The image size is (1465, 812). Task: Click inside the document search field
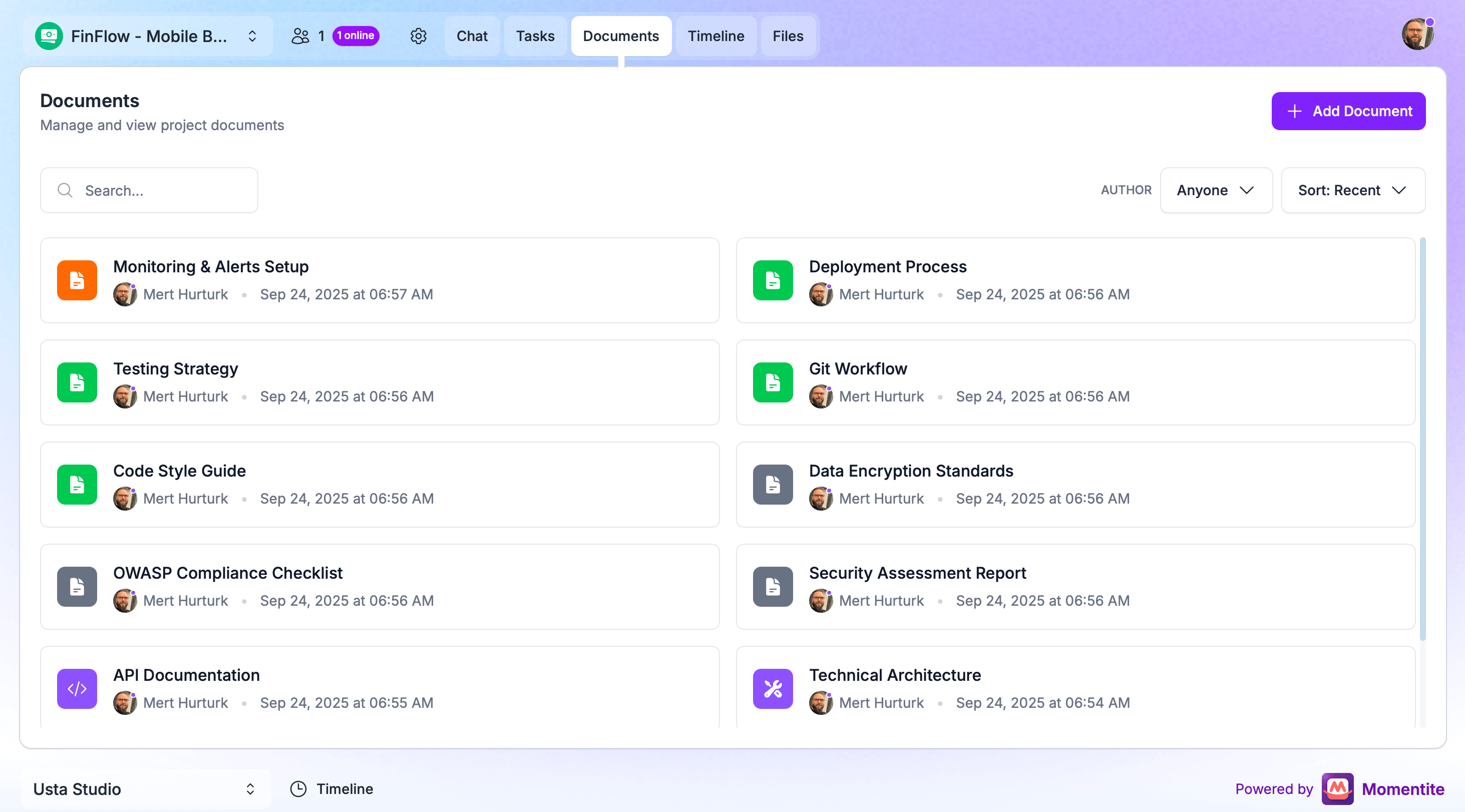(x=149, y=190)
